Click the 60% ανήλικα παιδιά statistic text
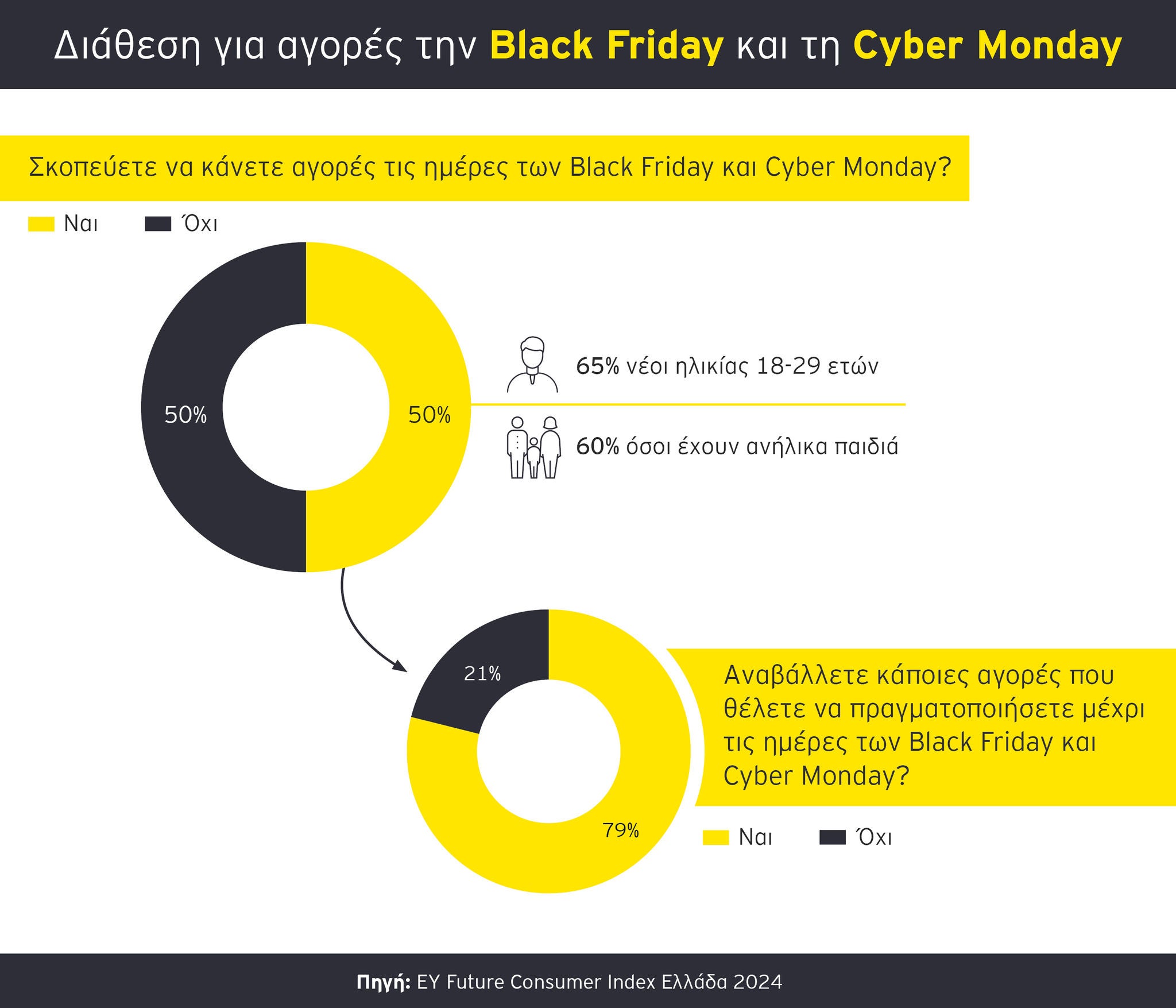 737,446
